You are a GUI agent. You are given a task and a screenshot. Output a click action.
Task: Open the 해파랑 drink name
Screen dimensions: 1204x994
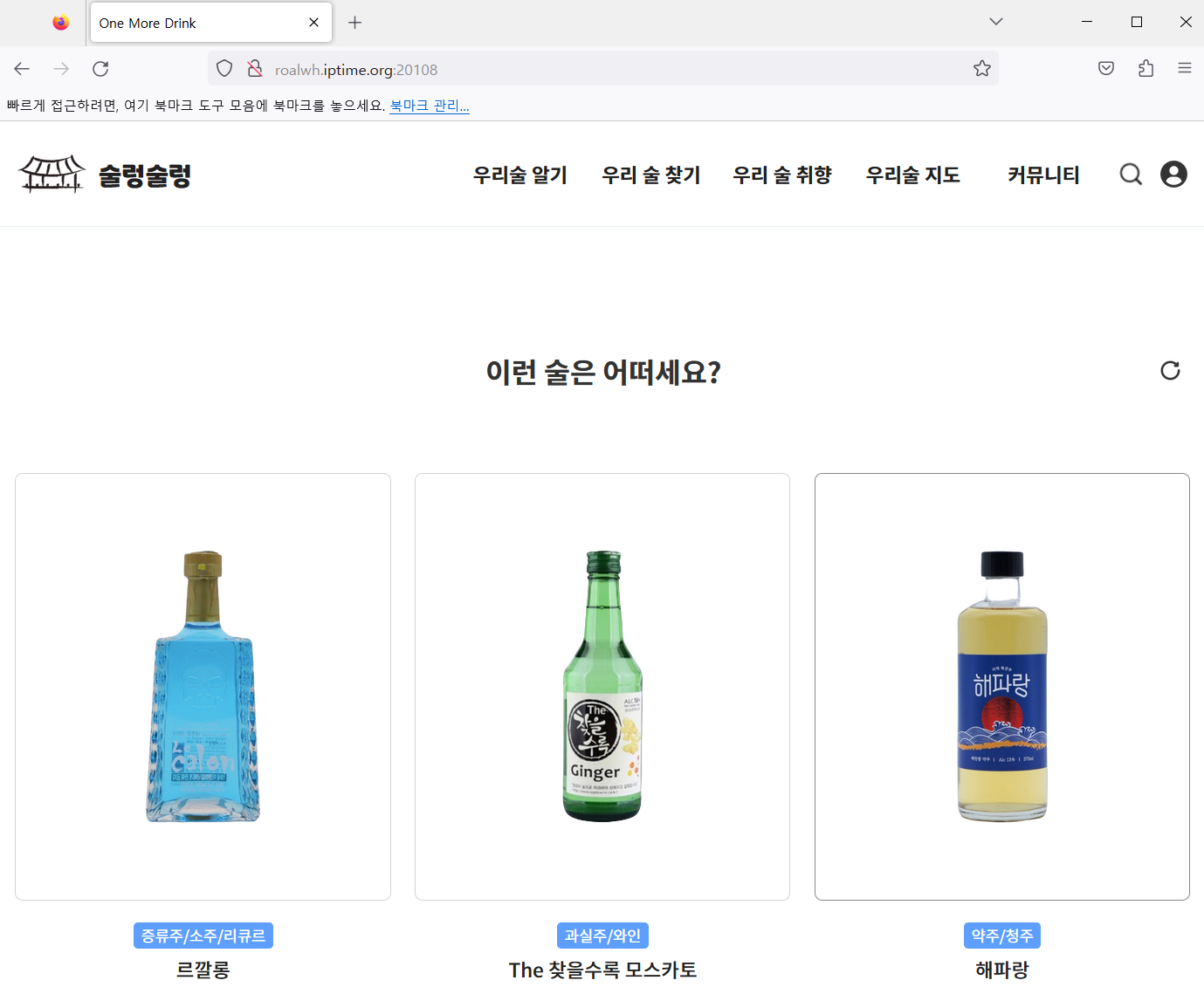(1002, 970)
